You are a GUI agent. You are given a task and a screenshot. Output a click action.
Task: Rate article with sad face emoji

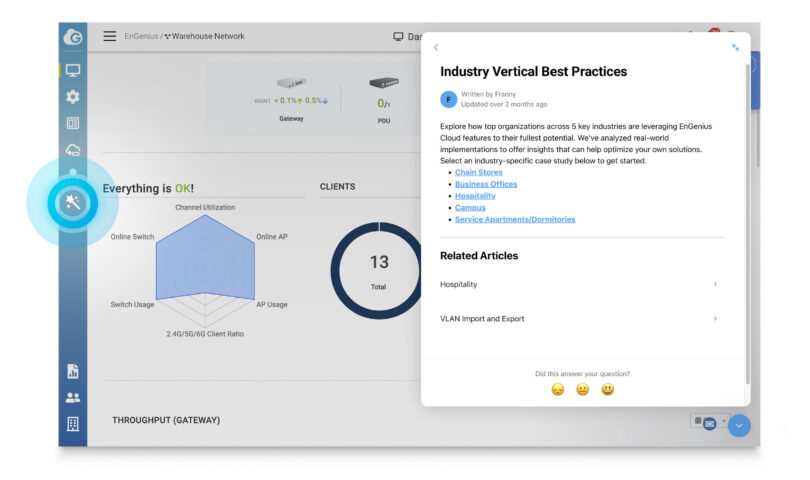(557, 390)
